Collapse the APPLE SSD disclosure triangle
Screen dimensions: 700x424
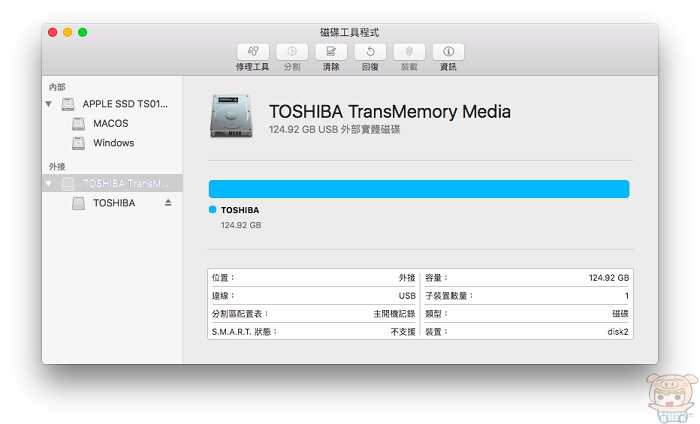[49, 104]
